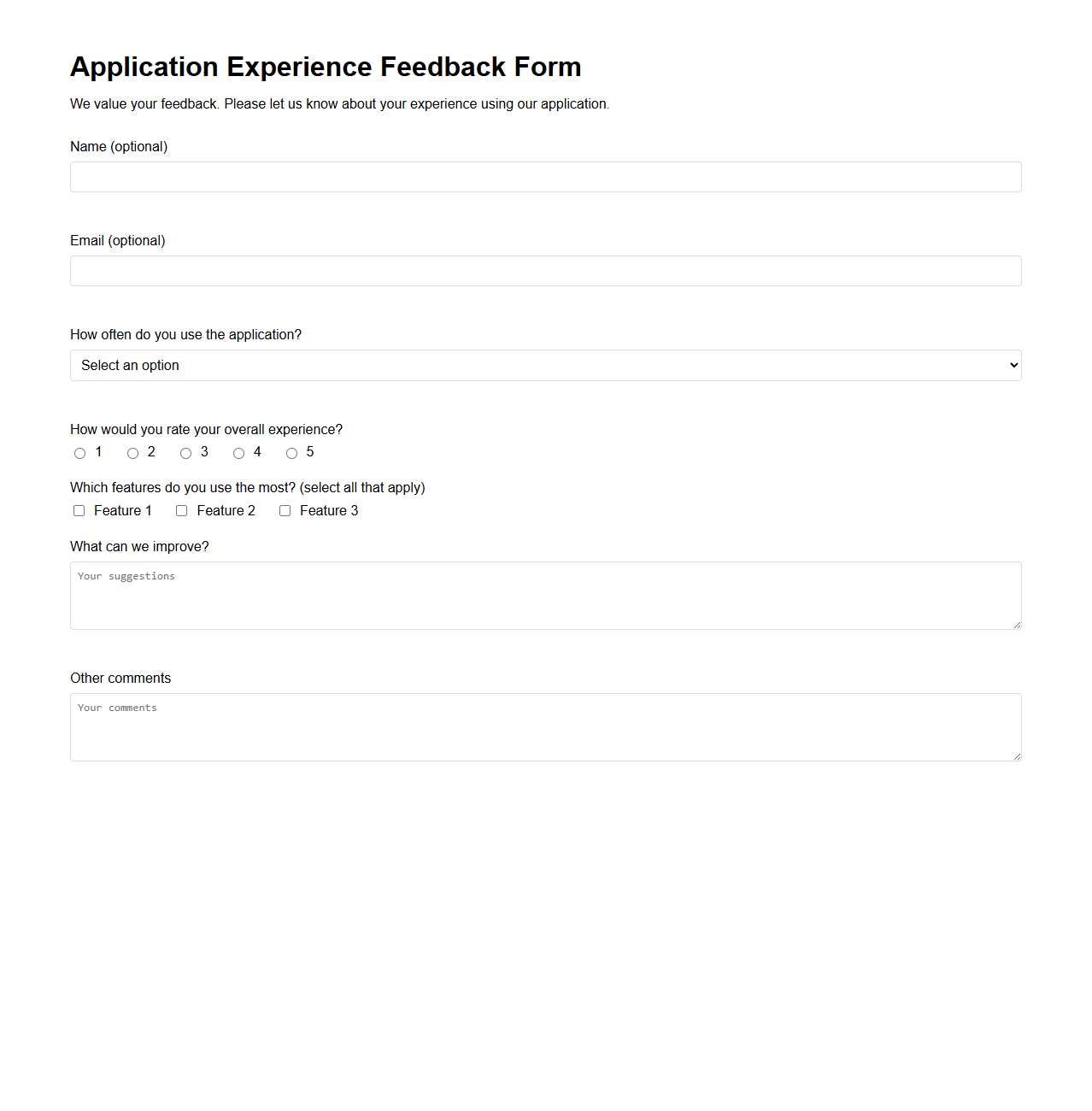This screenshot has height=1111, width=1092.
Task: Click the Name (optional) label
Action: 119,146
